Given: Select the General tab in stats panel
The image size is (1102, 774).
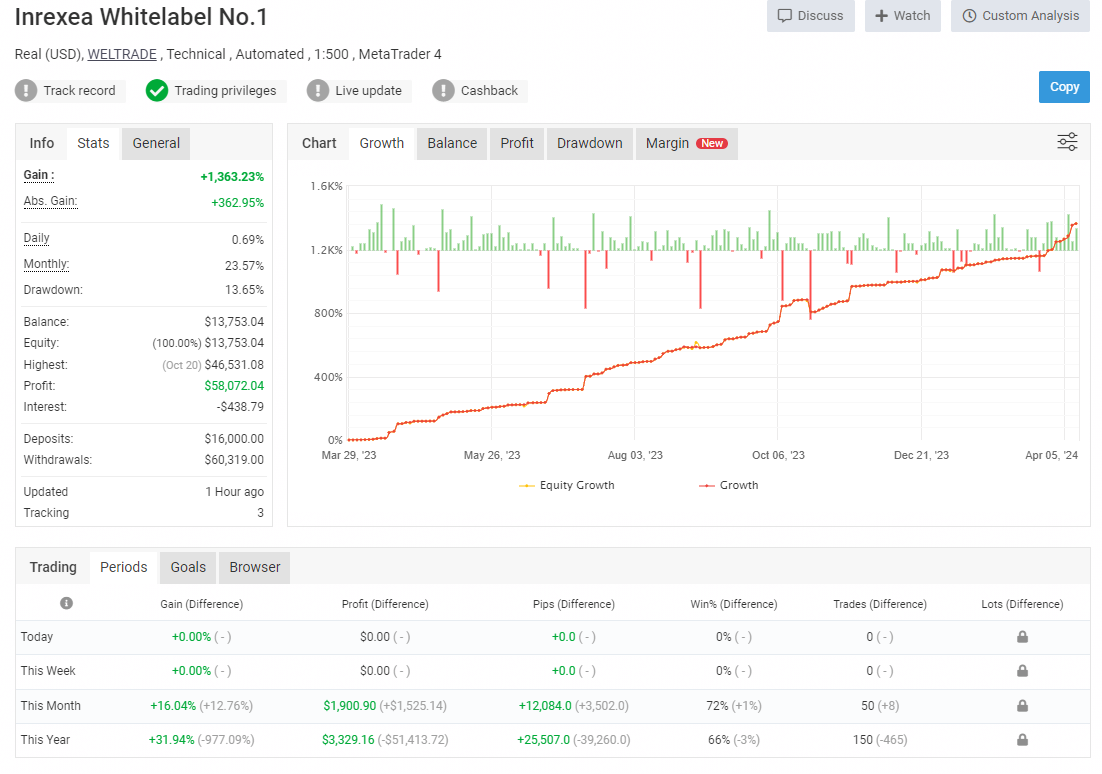Looking at the screenshot, I should [x=156, y=143].
